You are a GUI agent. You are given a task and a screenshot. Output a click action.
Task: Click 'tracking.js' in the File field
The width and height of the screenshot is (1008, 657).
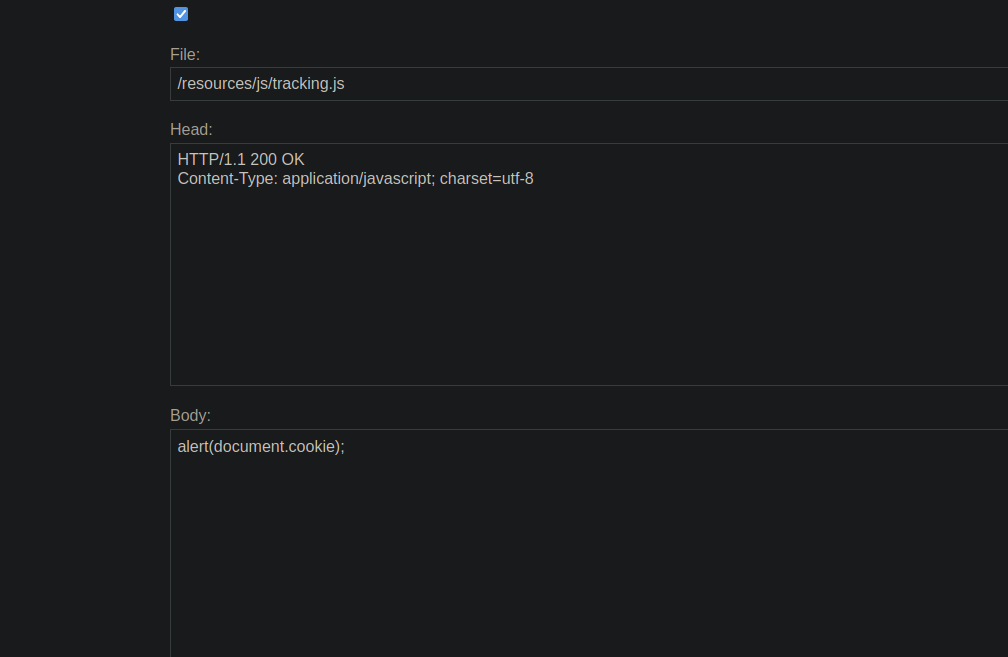click(x=308, y=84)
